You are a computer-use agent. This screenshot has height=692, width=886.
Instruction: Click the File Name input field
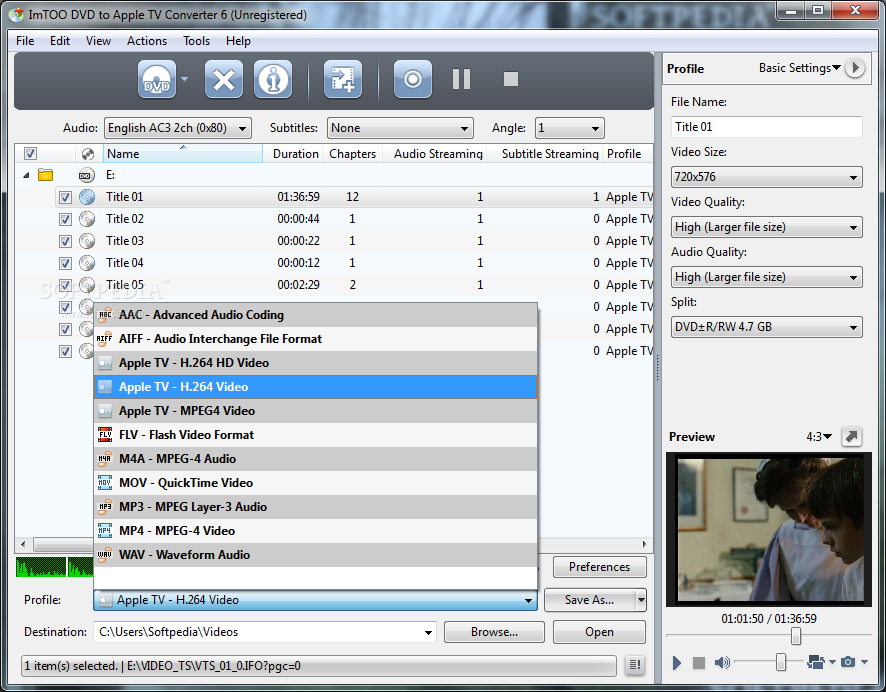pos(766,127)
